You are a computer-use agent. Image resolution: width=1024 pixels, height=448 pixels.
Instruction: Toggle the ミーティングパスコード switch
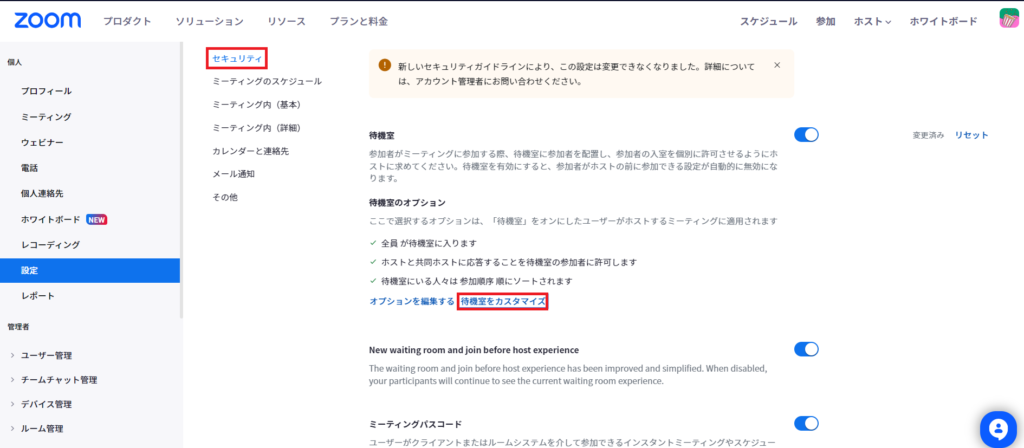coord(806,423)
